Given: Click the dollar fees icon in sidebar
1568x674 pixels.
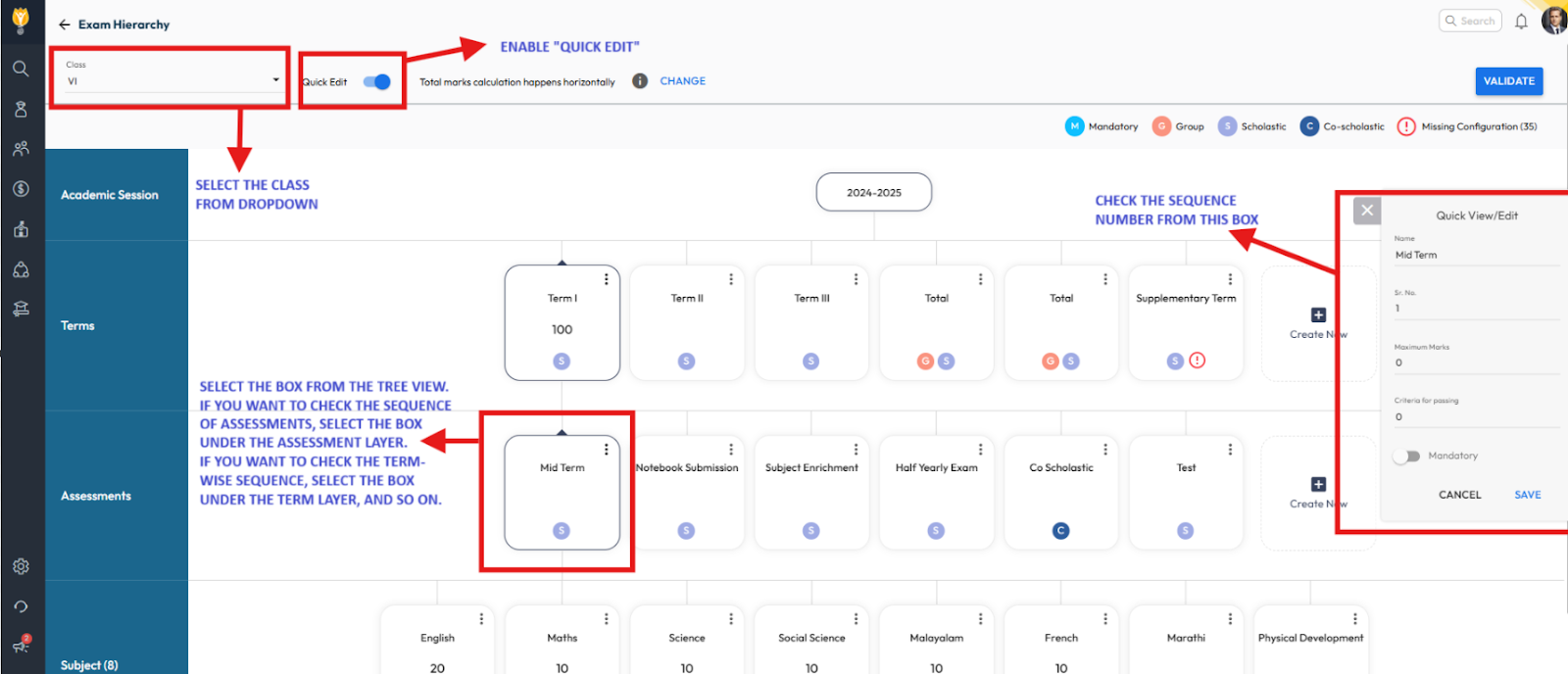Looking at the screenshot, I should [x=21, y=189].
